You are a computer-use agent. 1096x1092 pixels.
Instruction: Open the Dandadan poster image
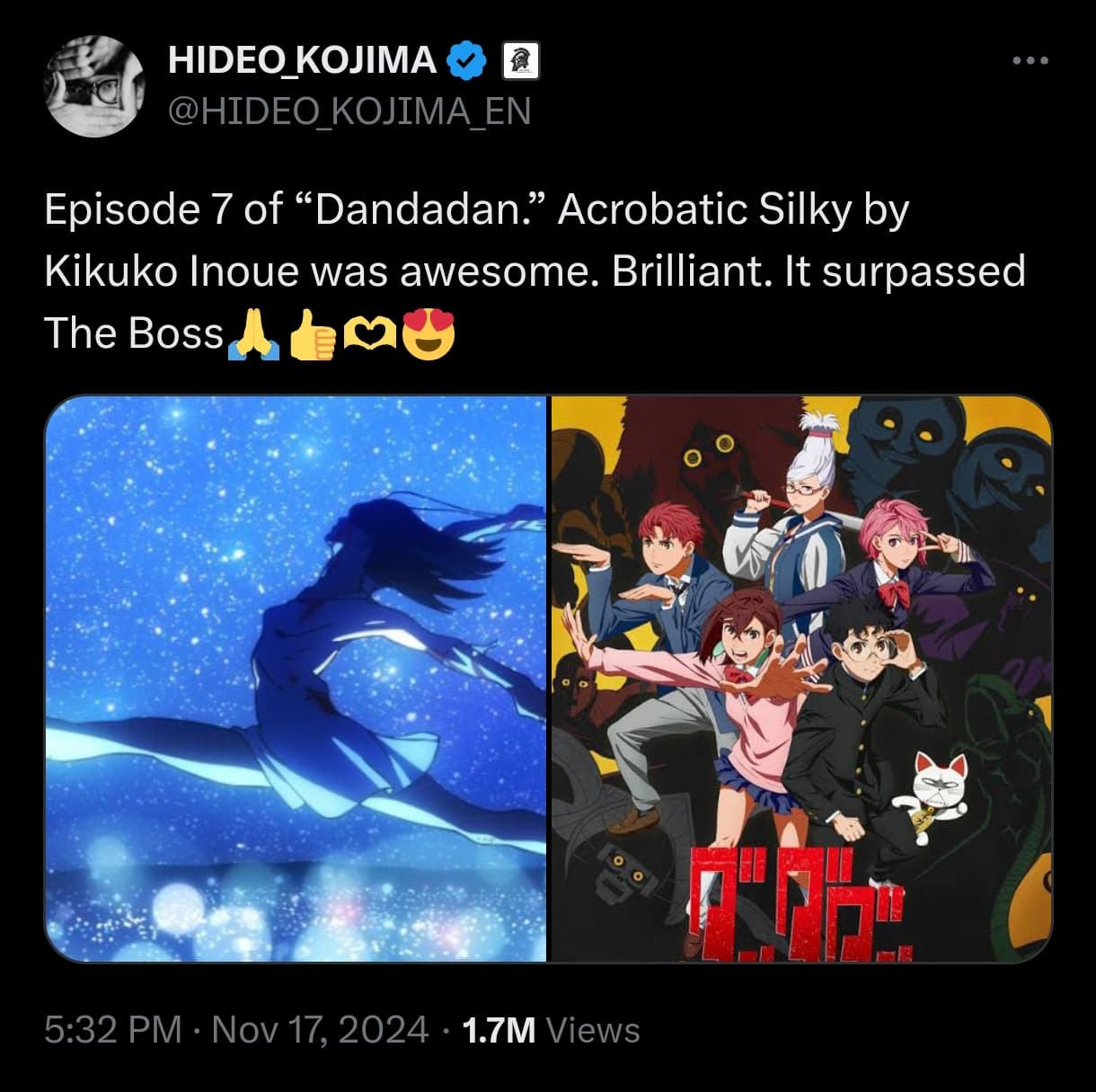pos(800,679)
